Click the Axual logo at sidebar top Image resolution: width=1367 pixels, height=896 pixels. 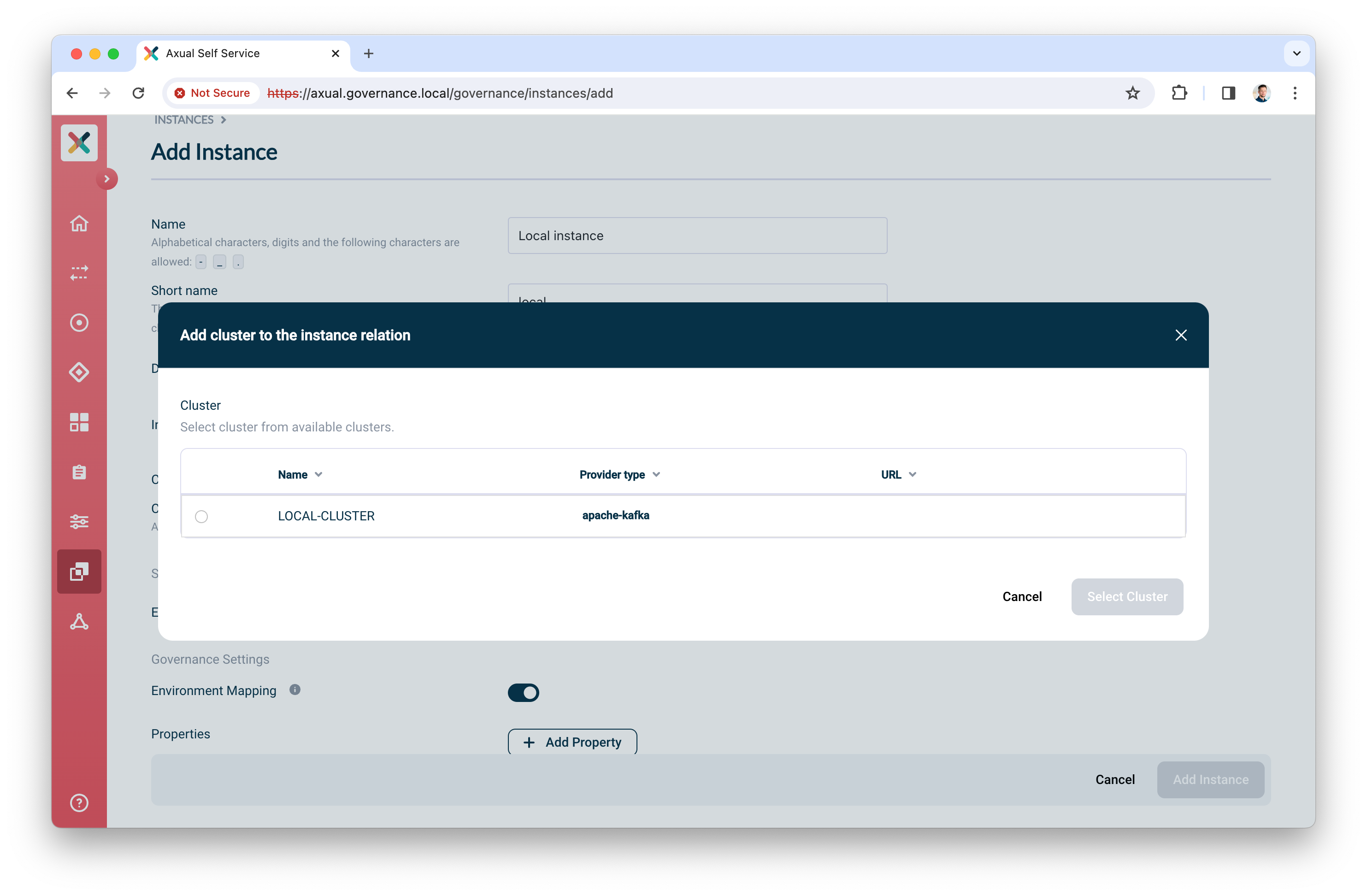tap(79, 142)
